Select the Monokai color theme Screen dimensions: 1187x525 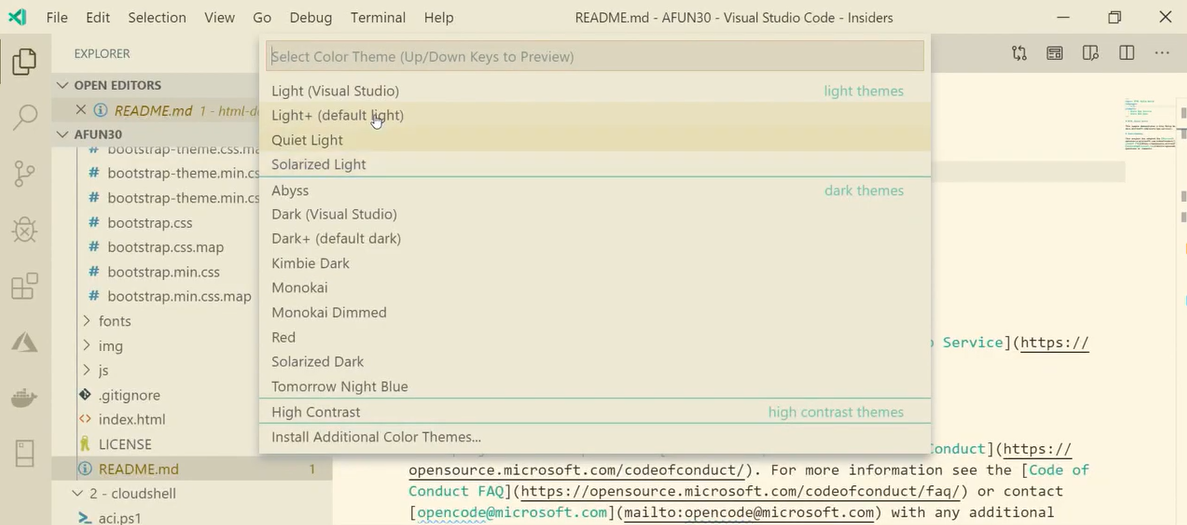coord(299,288)
